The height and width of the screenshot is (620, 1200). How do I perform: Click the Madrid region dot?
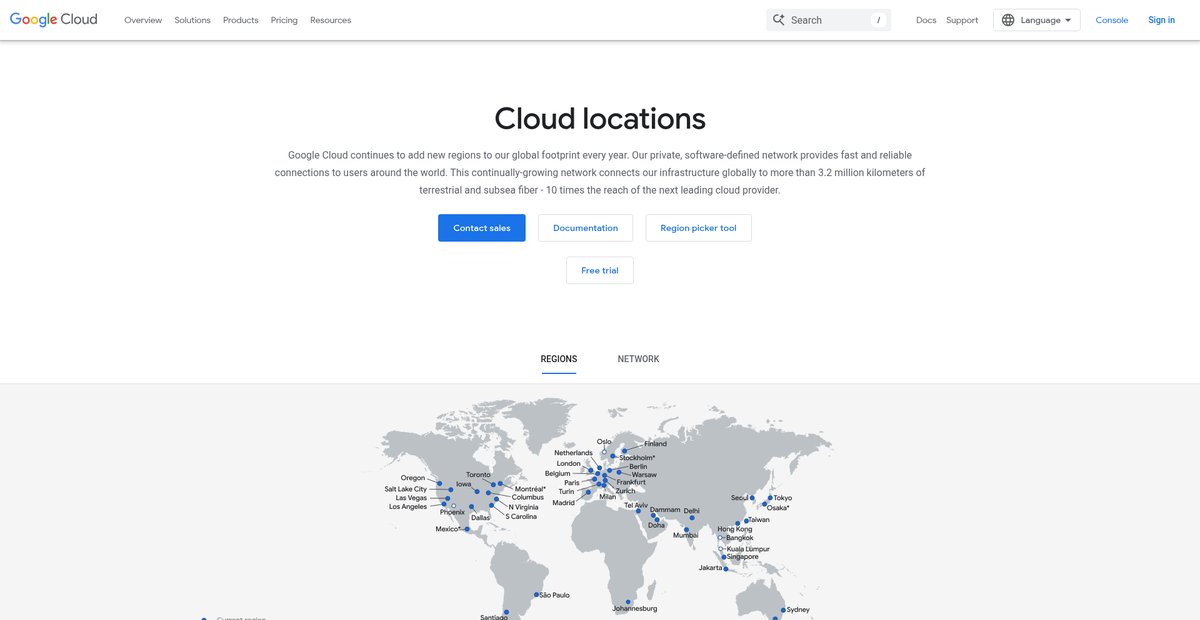(x=588, y=492)
